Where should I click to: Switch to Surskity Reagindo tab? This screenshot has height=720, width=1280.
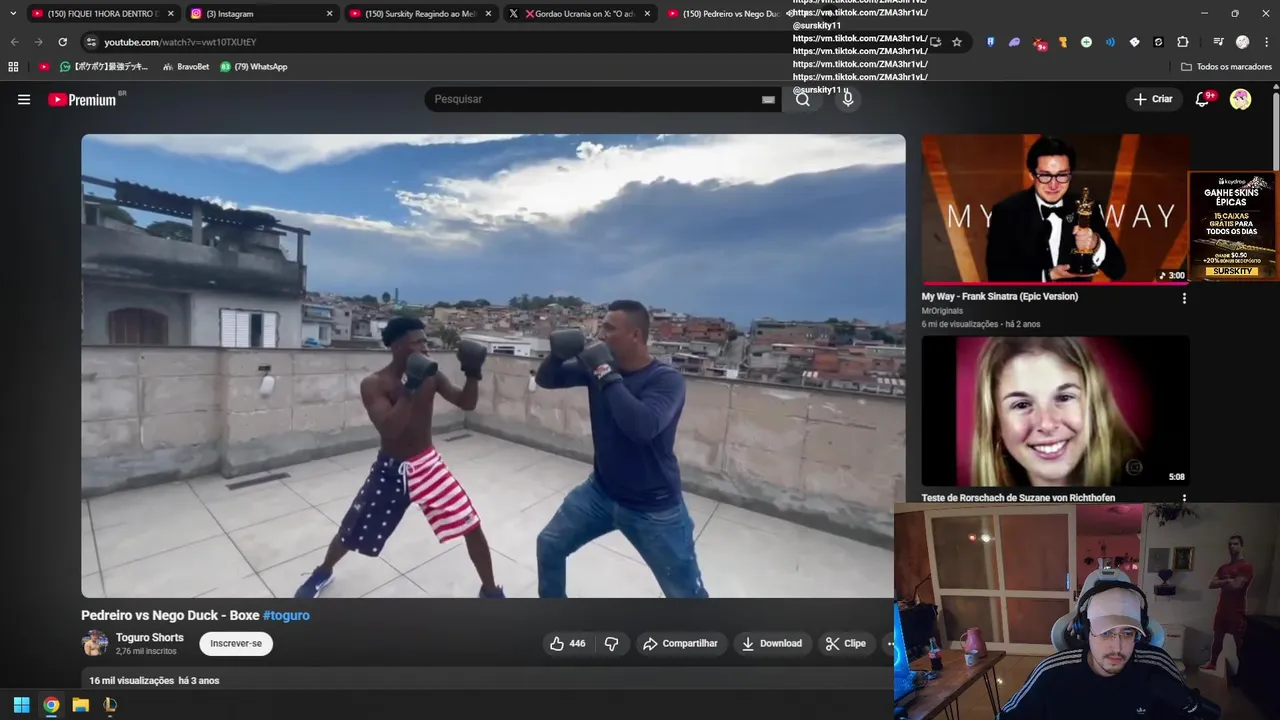tap(420, 14)
